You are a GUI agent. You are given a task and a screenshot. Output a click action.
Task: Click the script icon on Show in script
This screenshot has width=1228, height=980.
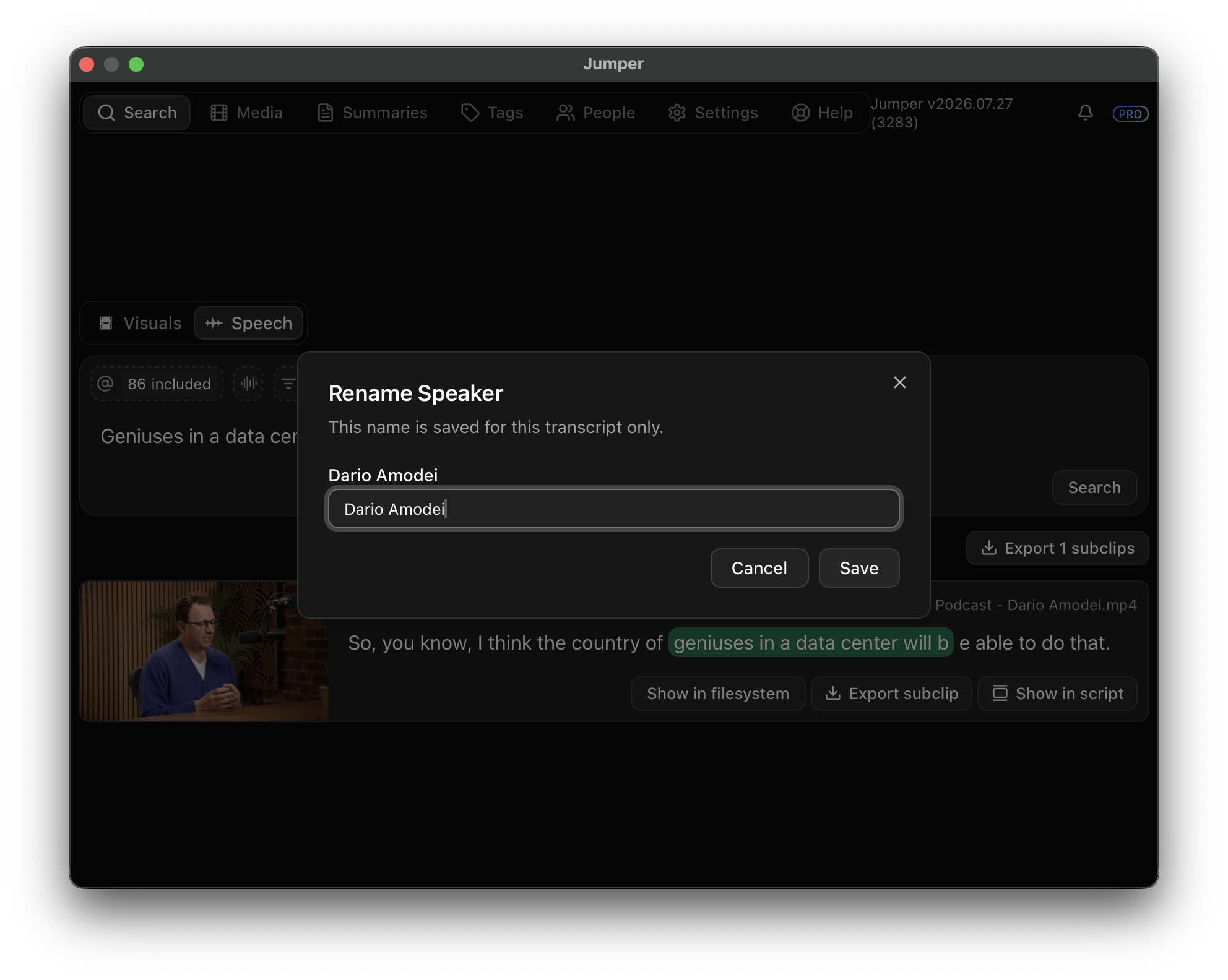[1000, 693]
